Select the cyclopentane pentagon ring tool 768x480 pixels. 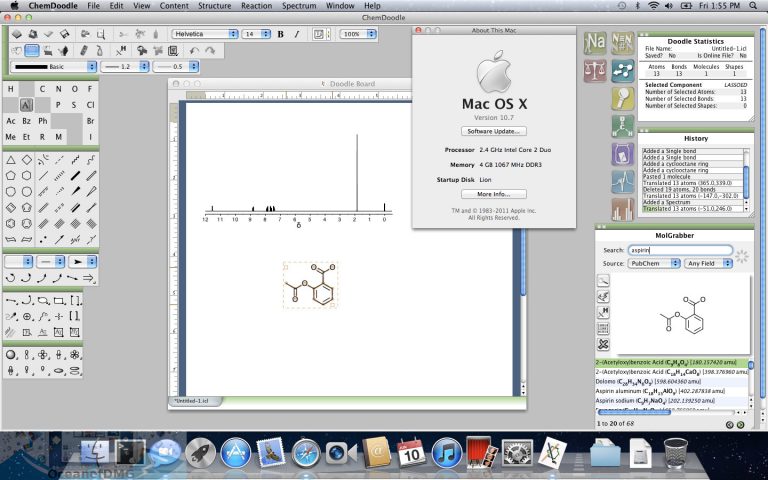11,175
